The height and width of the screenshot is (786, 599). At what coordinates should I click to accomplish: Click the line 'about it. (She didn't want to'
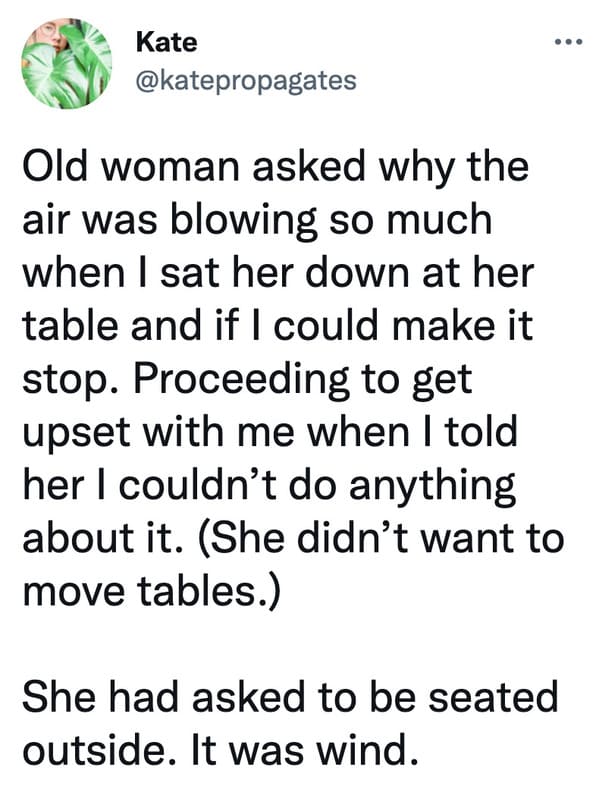point(293,540)
